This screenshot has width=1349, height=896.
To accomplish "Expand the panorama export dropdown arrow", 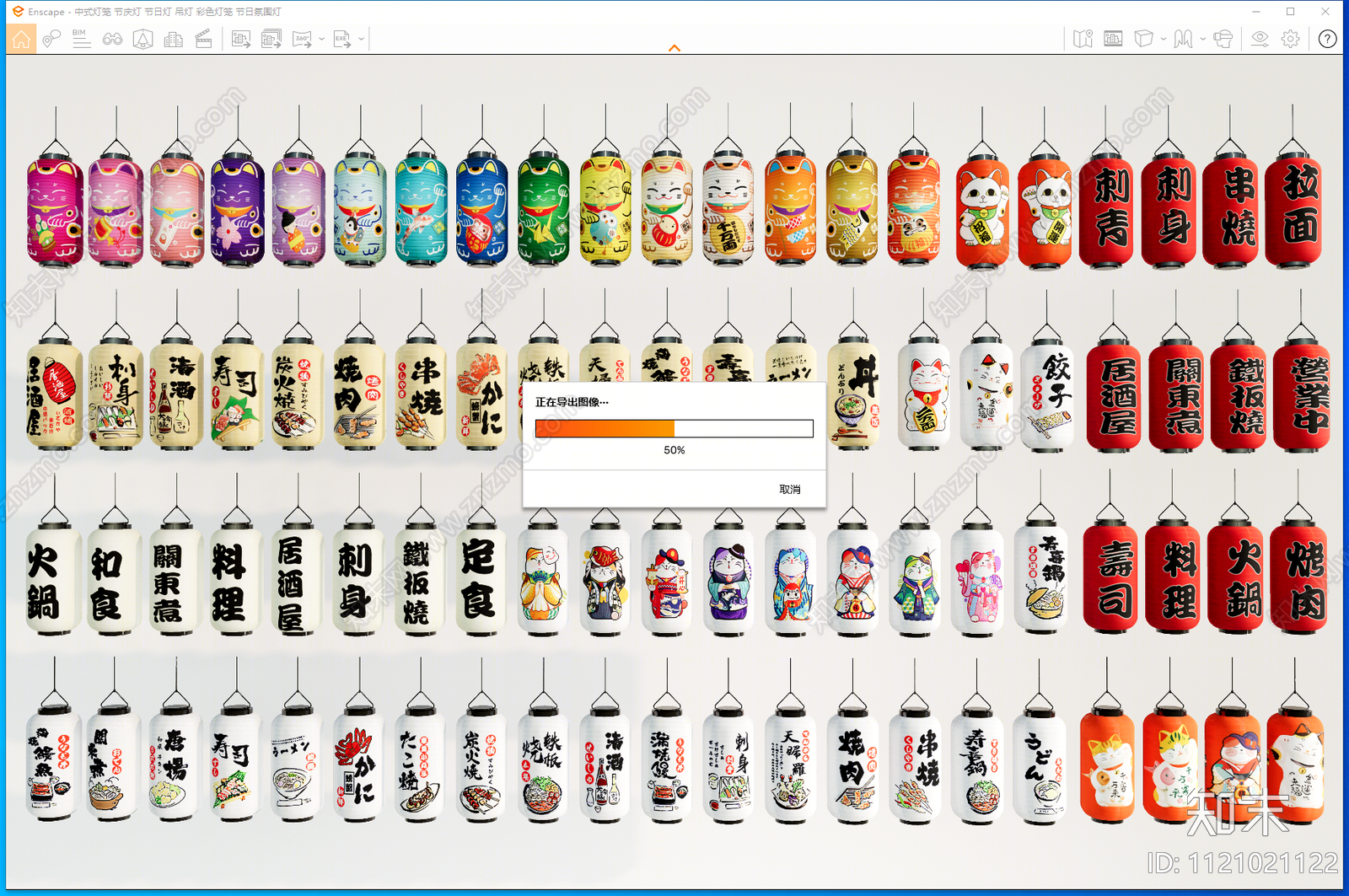I will tap(321, 39).
